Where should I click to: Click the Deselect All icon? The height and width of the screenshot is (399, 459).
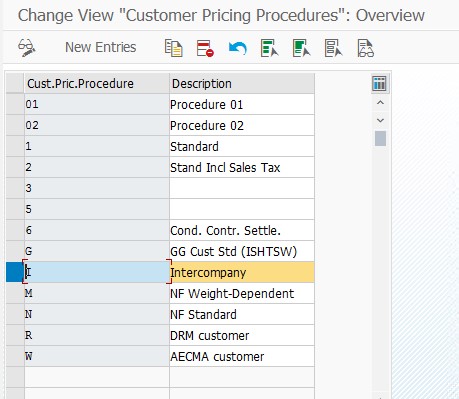point(333,48)
